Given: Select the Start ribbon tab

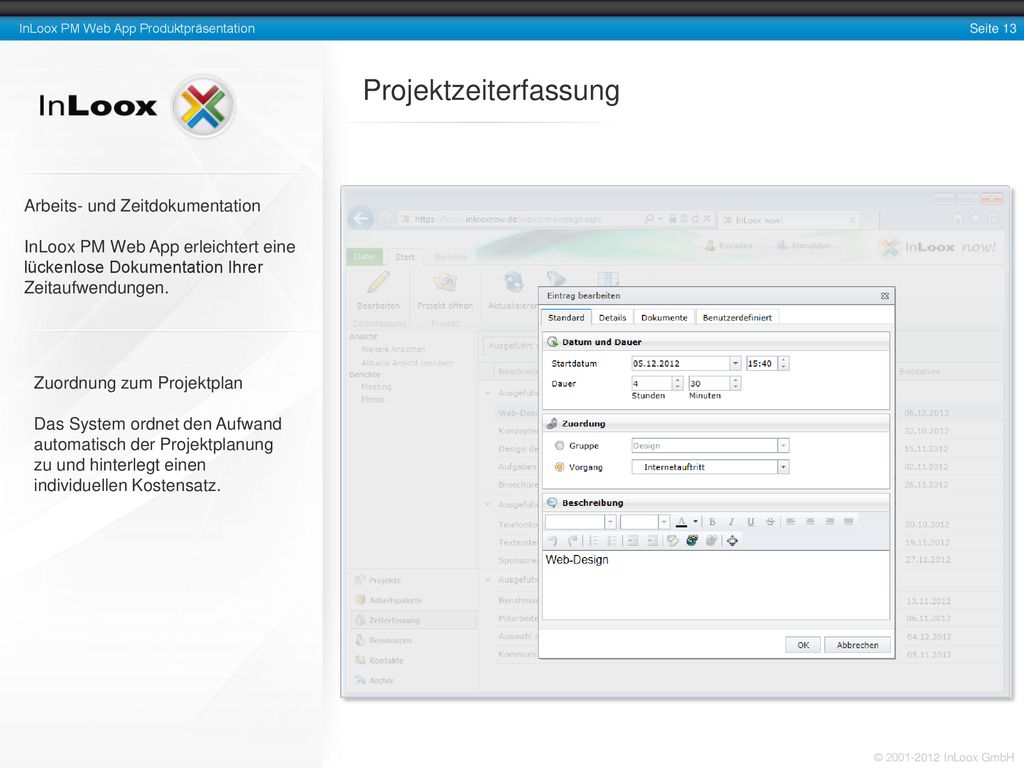Looking at the screenshot, I should click(404, 257).
